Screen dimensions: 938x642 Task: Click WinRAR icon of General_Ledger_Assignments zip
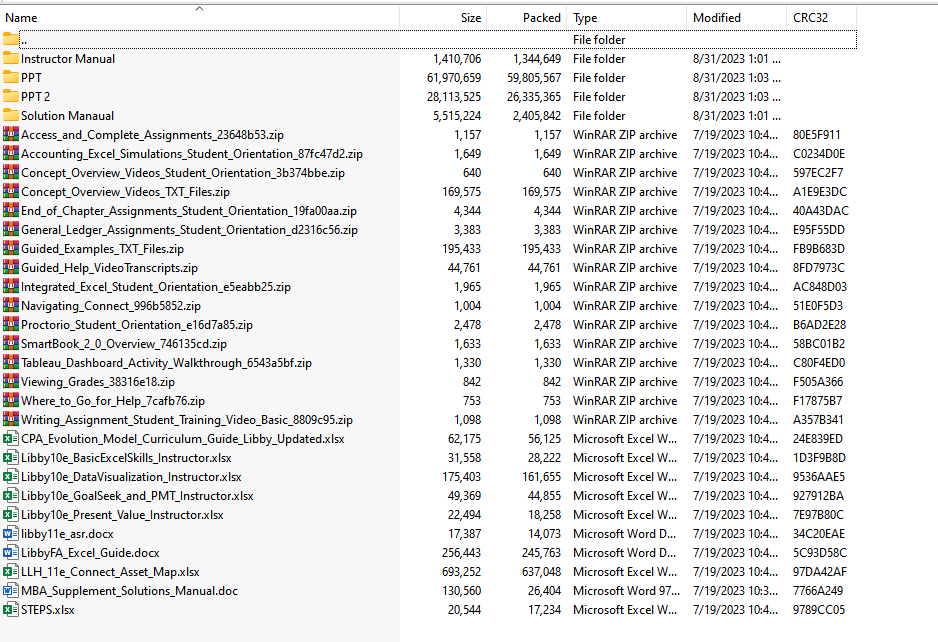click(x=10, y=230)
